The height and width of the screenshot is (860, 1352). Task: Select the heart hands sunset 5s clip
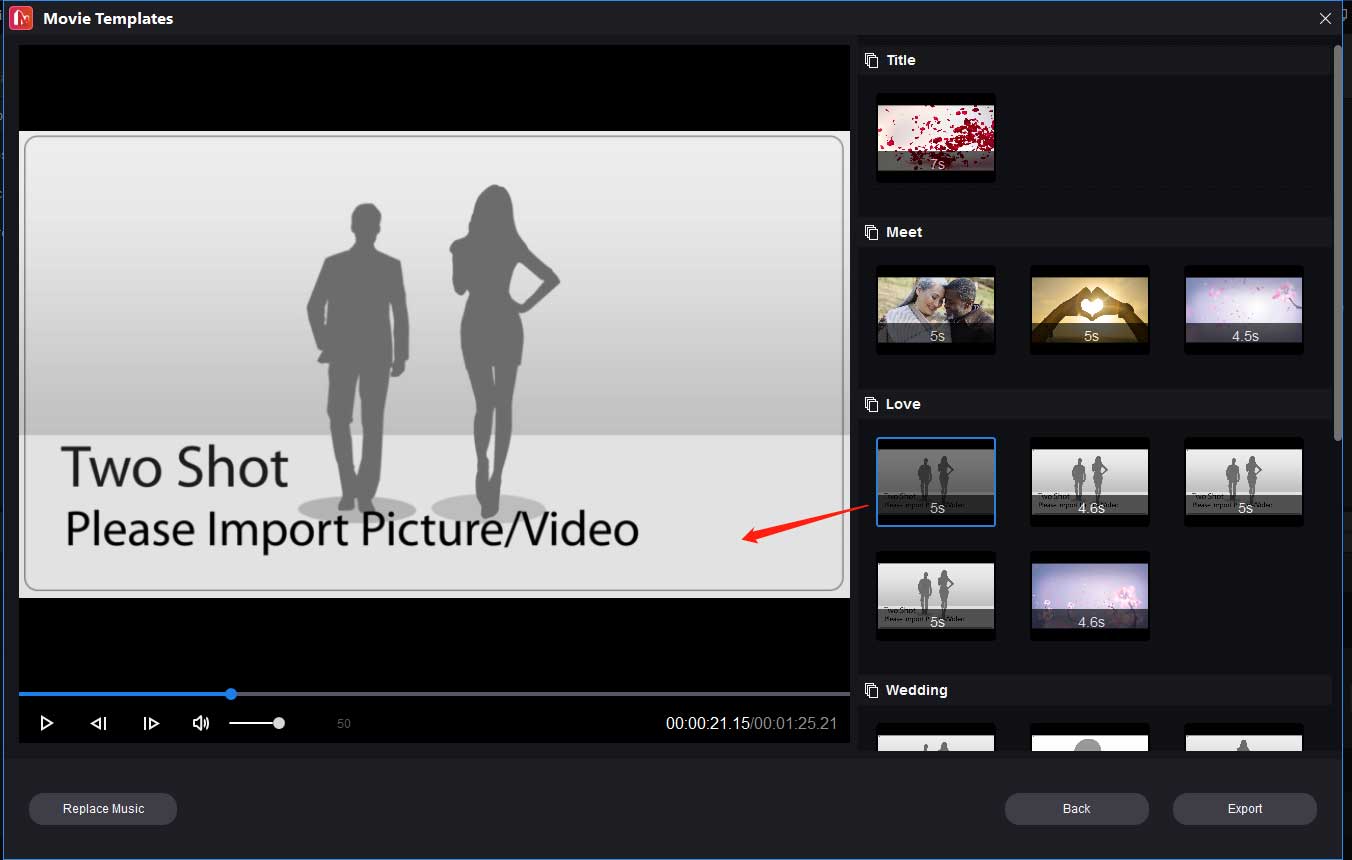[1090, 310]
